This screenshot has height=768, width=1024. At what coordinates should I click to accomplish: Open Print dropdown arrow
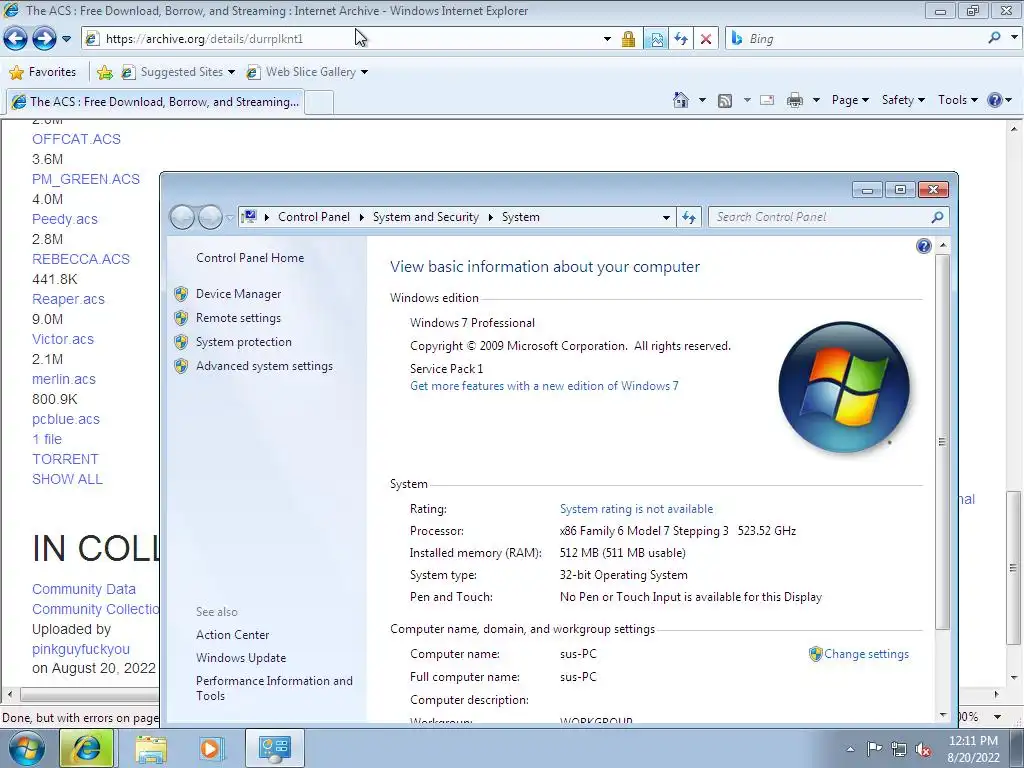(x=816, y=100)
